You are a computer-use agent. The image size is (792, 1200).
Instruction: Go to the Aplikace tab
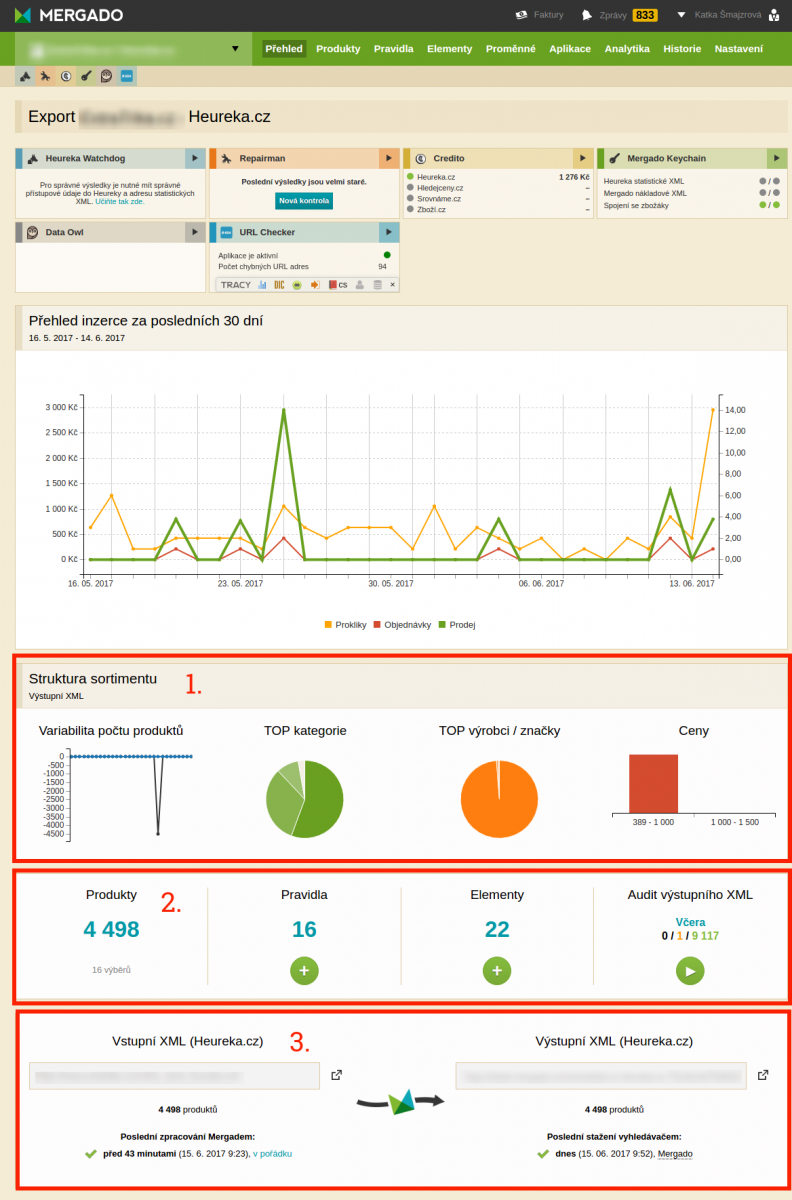[570, 48]
